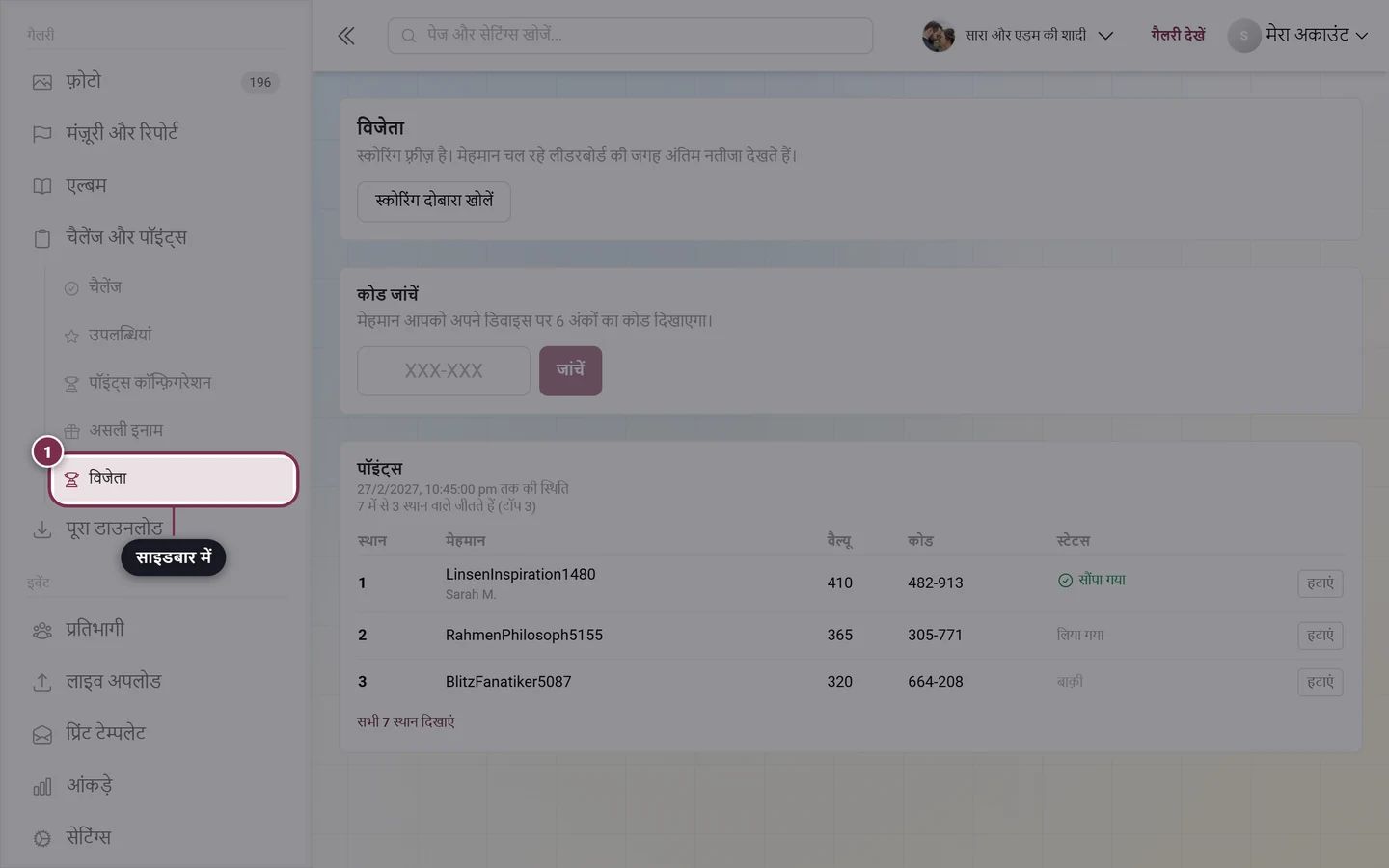This screenshot has height=868, width=1389.
Task: Click the icon beside प्रिंट टेम्पलेट
Action: coord(42,734)
